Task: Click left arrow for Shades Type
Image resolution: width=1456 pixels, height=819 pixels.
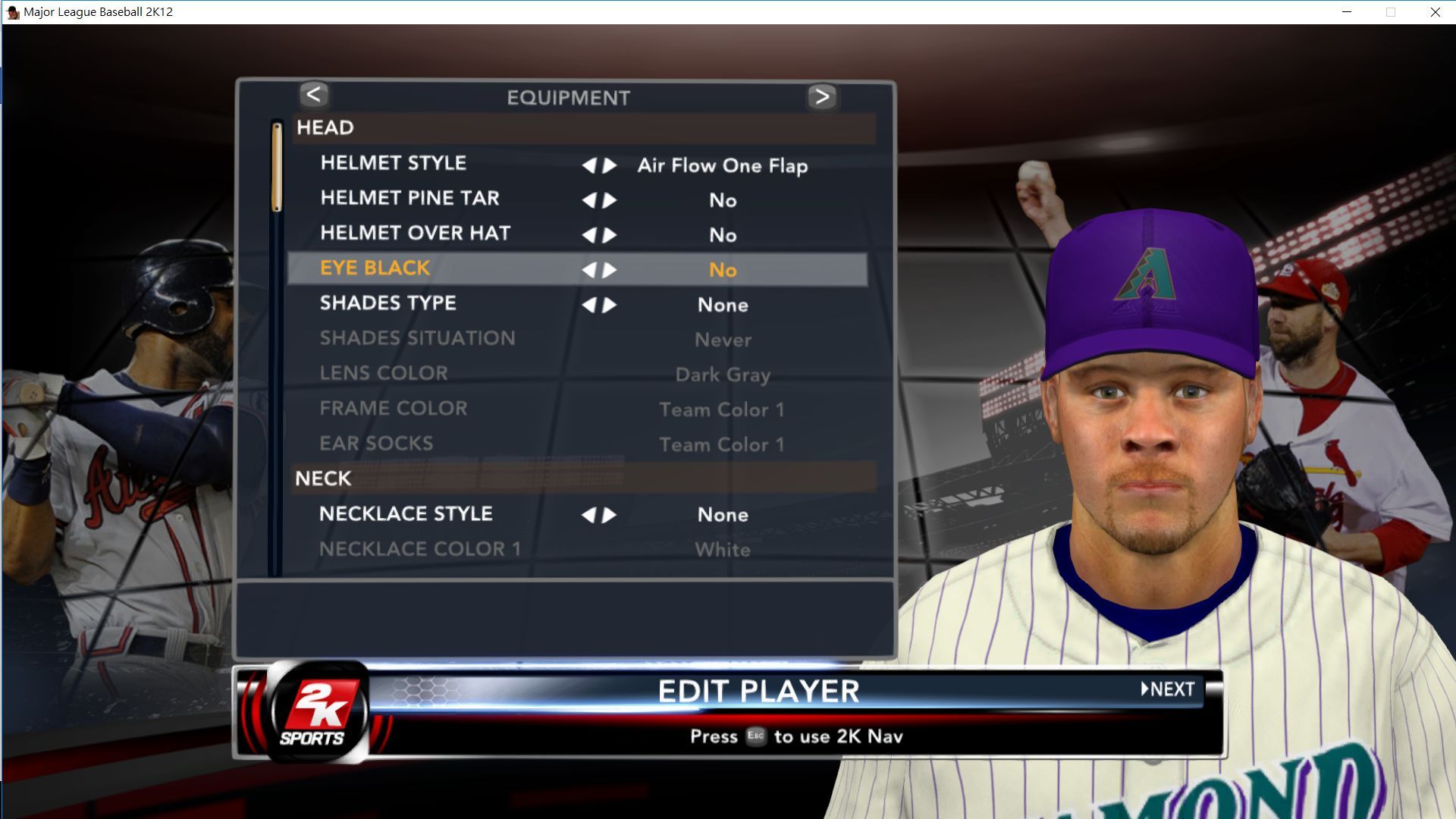Action: 589,305
